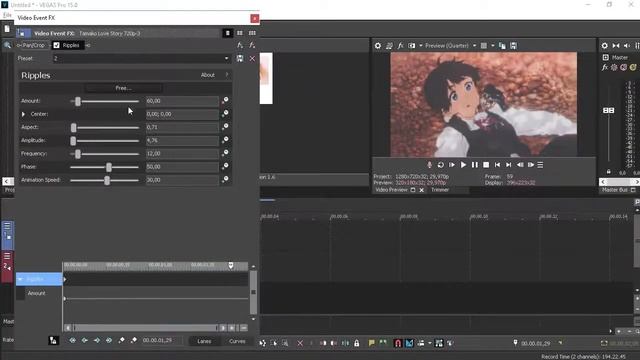Click the keyframe panel horizontal scrollbar
Image resolution: width=640 pixels, height=360 pixels.
(145, 328)
